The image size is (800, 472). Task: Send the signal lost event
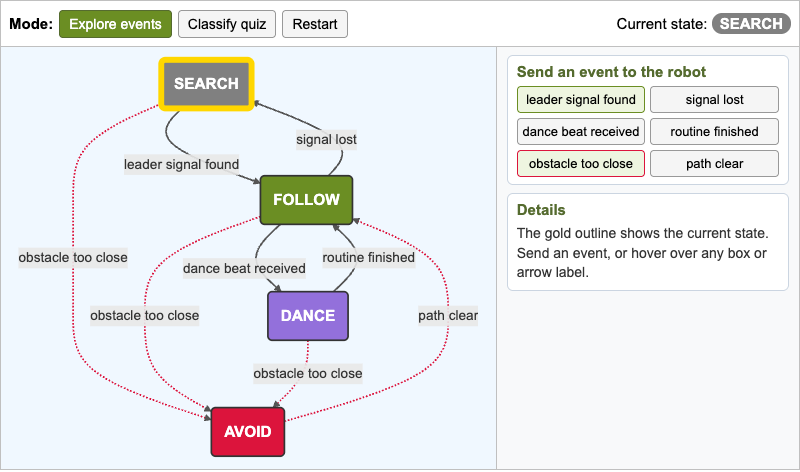tap(714, 100)
